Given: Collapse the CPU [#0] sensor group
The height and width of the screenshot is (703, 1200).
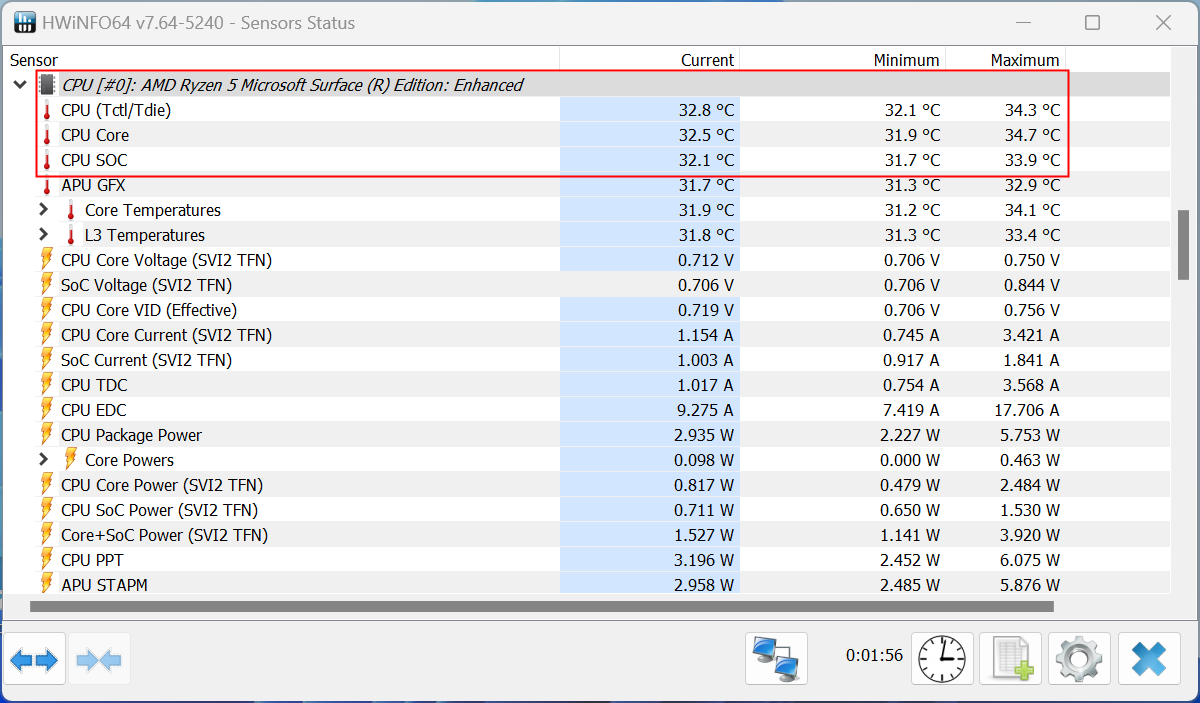Looking at the screenshot, I should tap(19, 85).
